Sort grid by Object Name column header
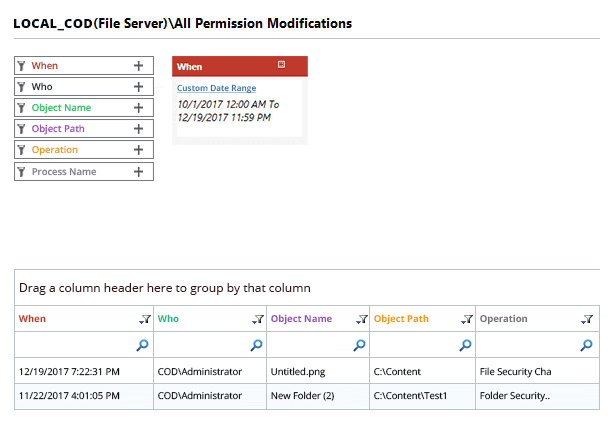612x430 pixels. 301,319
